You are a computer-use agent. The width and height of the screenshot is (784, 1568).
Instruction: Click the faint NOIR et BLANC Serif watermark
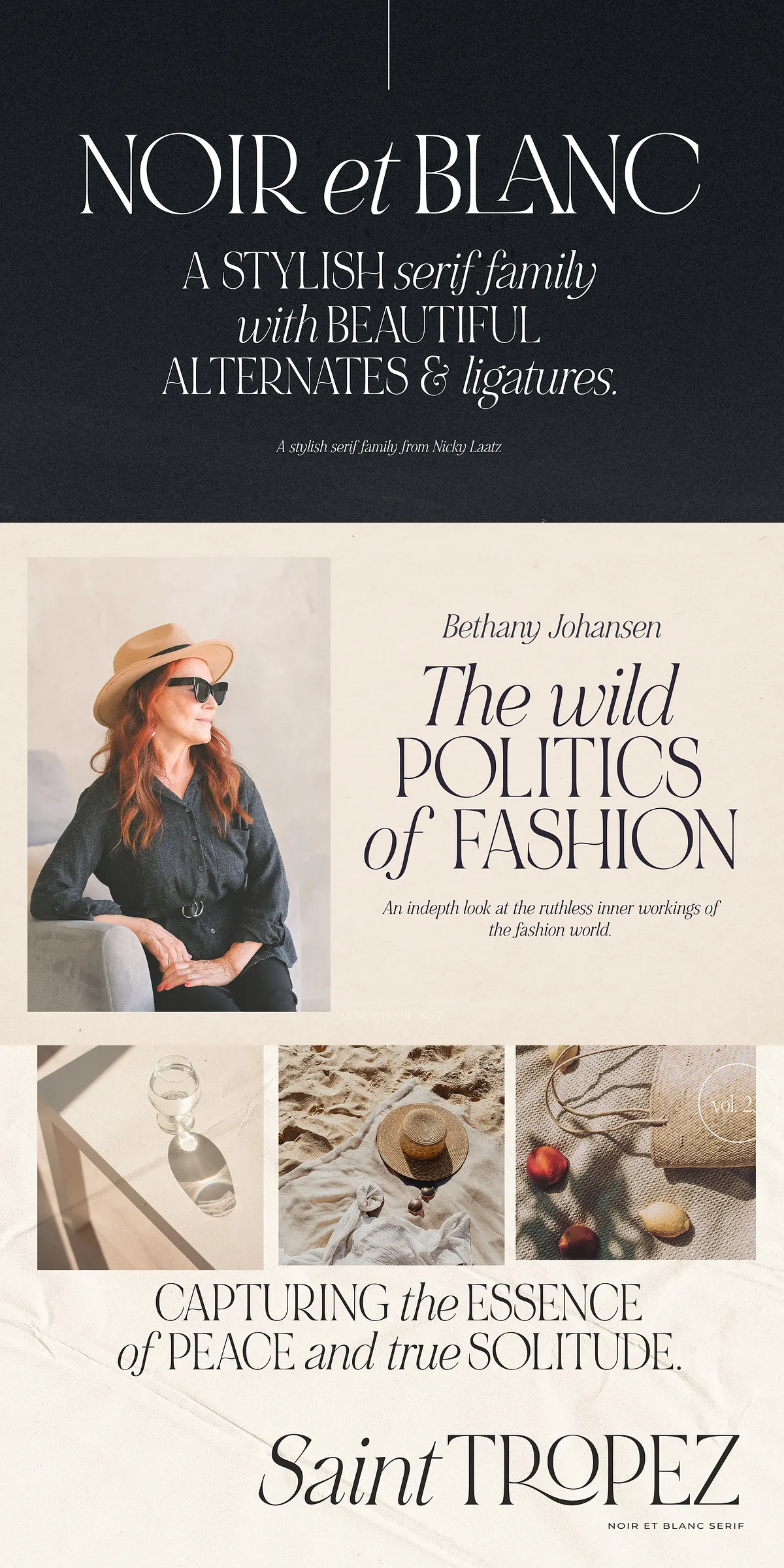point(392,1016)
